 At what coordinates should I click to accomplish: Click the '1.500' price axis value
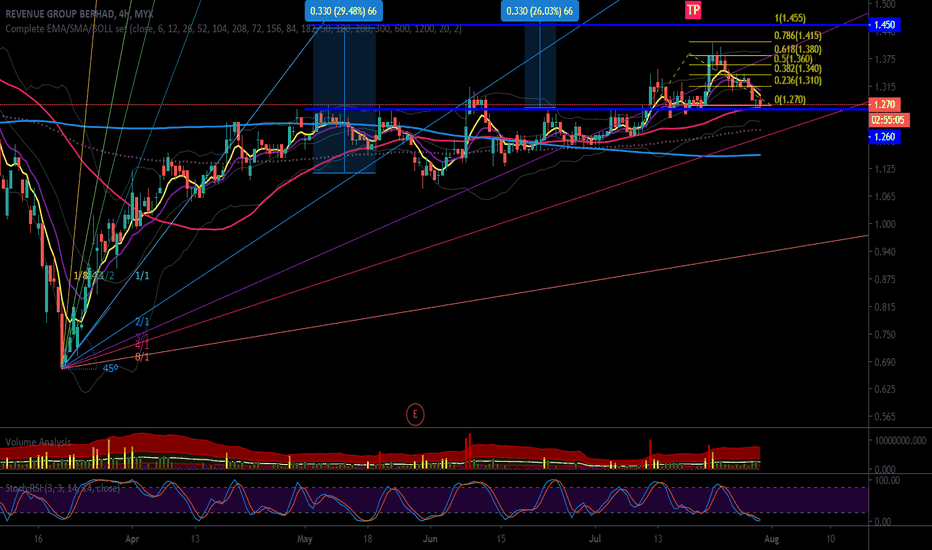(x=885, y=4)
